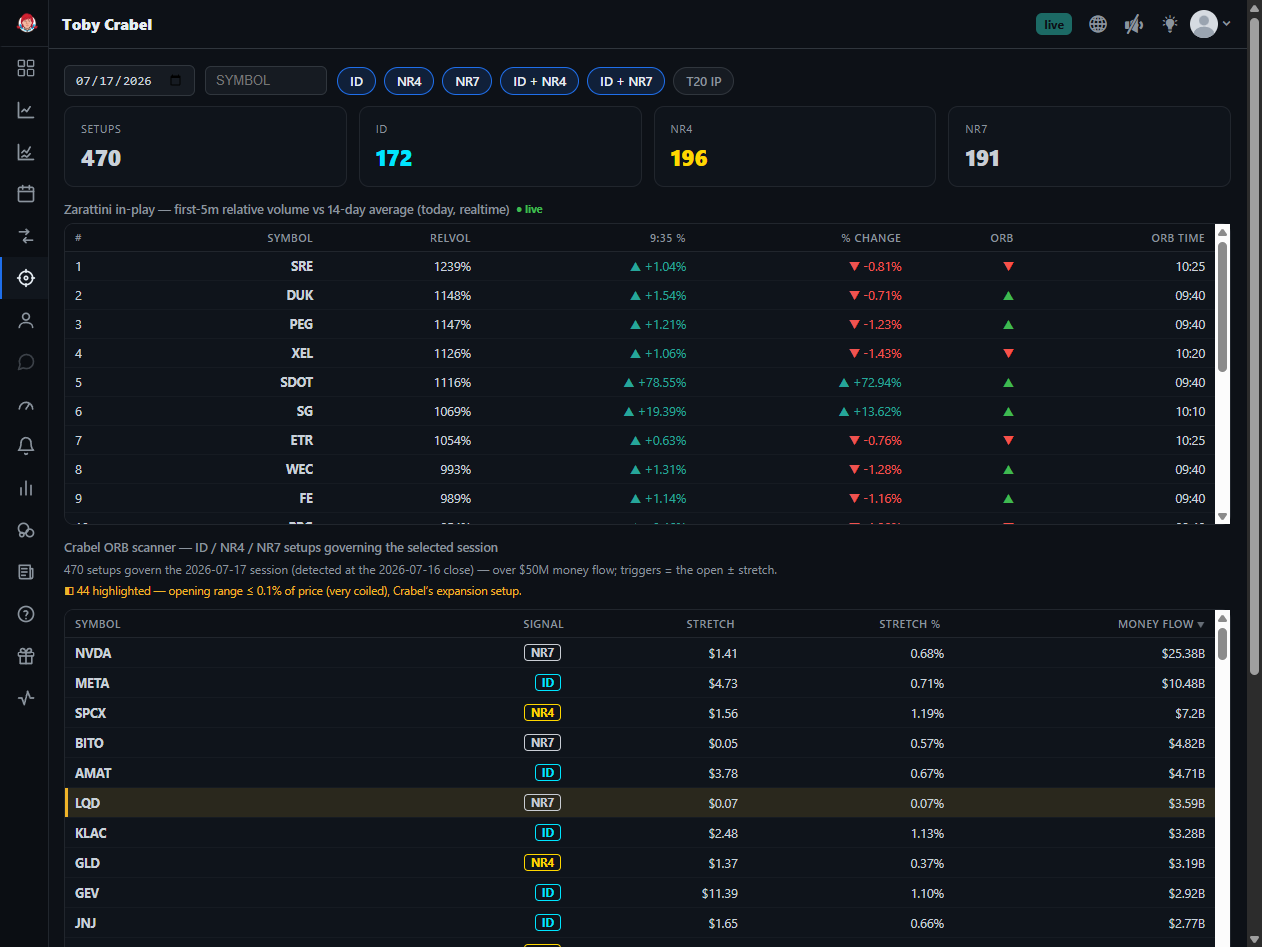Open the gift box icon in sidebar
The image size is (1262, 947).
[26, 656]
